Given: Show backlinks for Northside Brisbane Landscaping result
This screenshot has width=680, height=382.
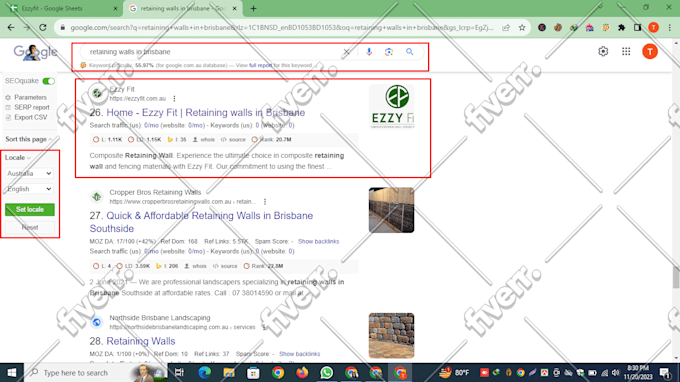Looking at the screenshot, I should coord(299,354).
